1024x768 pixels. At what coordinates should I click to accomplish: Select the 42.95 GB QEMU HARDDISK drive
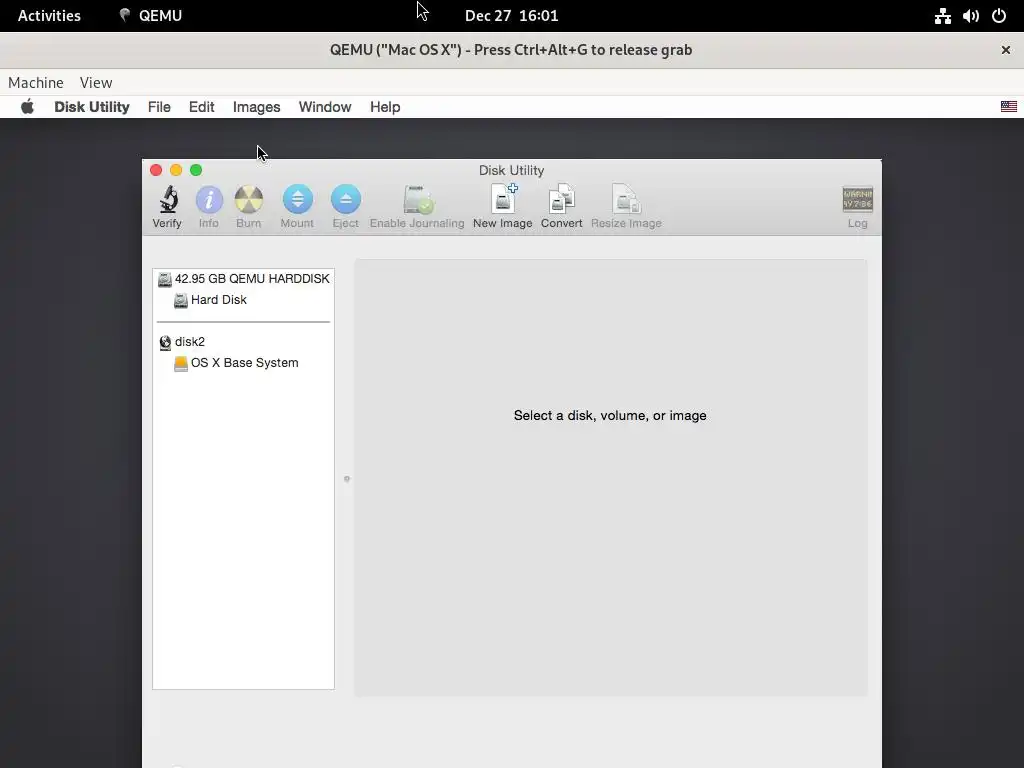[x=244, y=279]
